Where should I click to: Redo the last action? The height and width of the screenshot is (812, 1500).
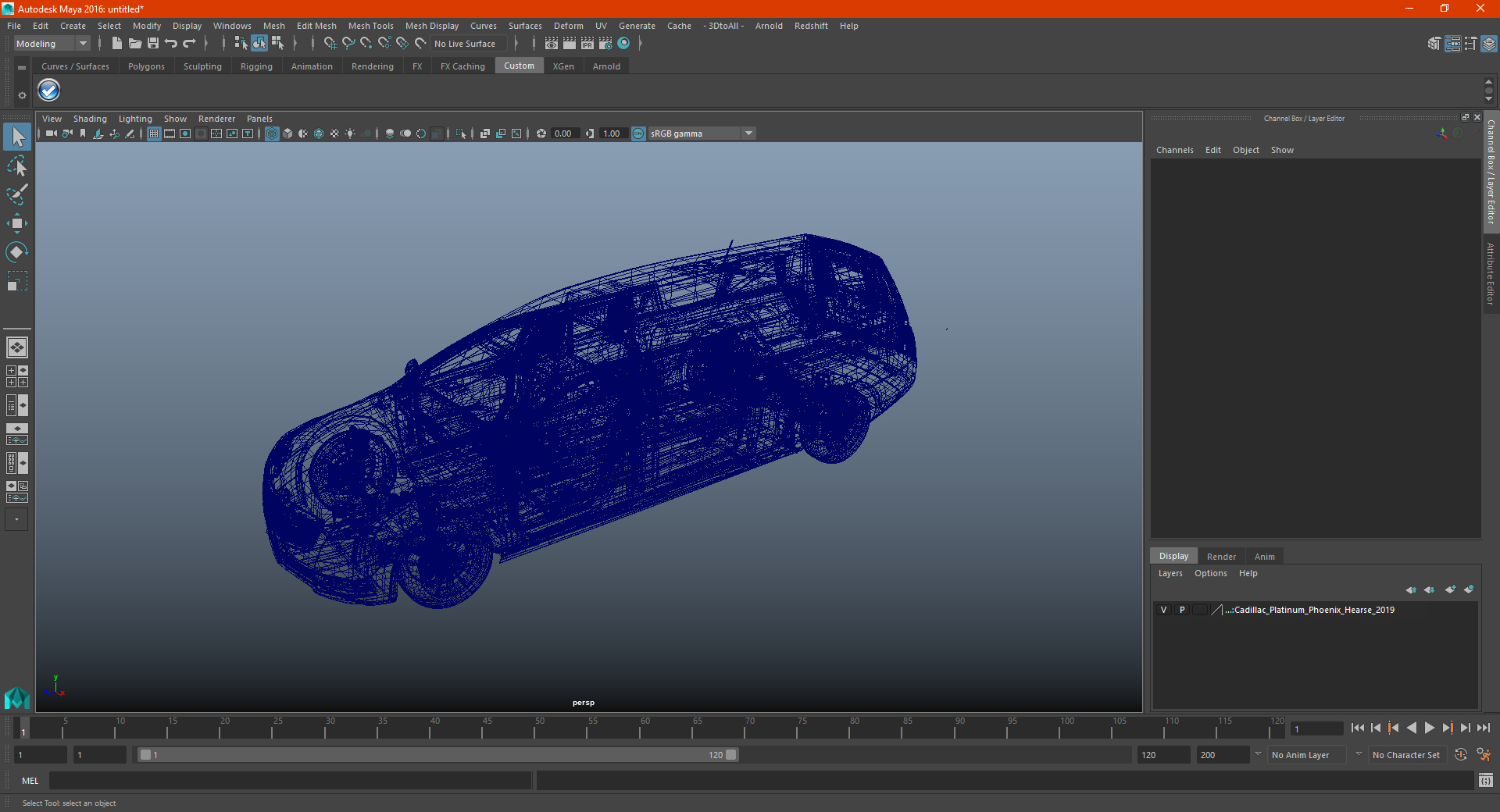point(189,44)
